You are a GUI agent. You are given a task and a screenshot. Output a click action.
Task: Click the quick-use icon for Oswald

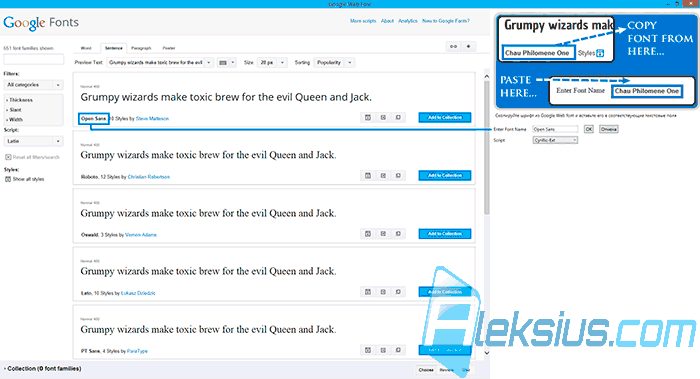pyautogui.click(x=383, y=233)
